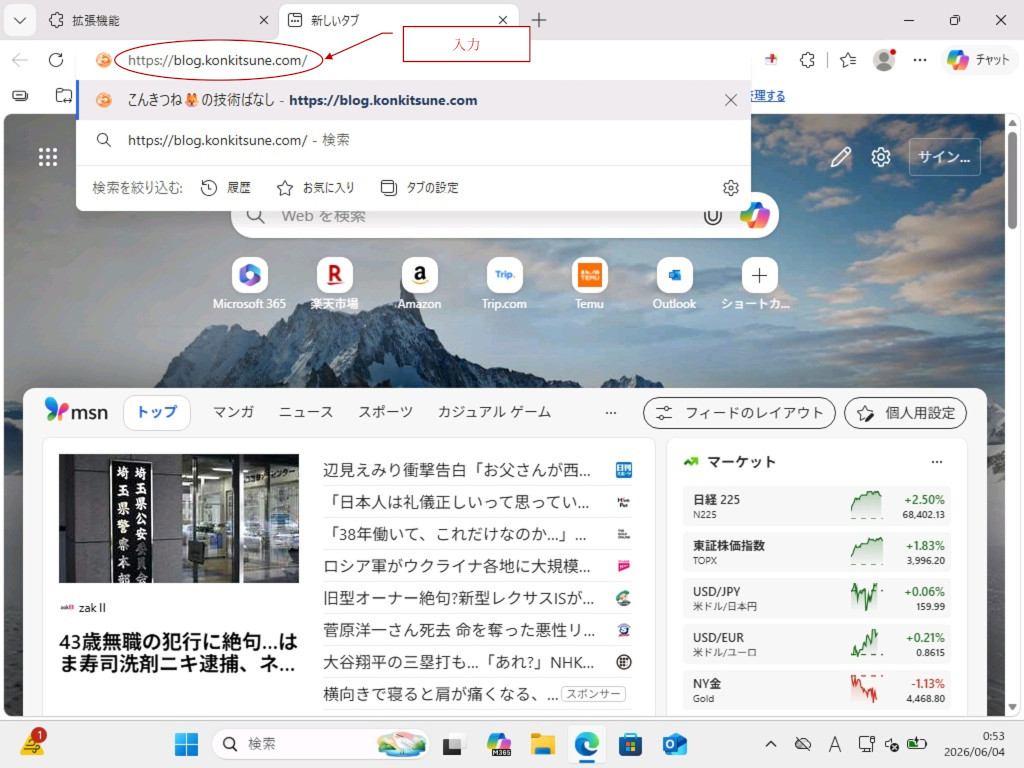The image size is (1024, 768).
Task: Click the page vertical scrollbar
Action: pyautogui.click(x=1013, y=180)
